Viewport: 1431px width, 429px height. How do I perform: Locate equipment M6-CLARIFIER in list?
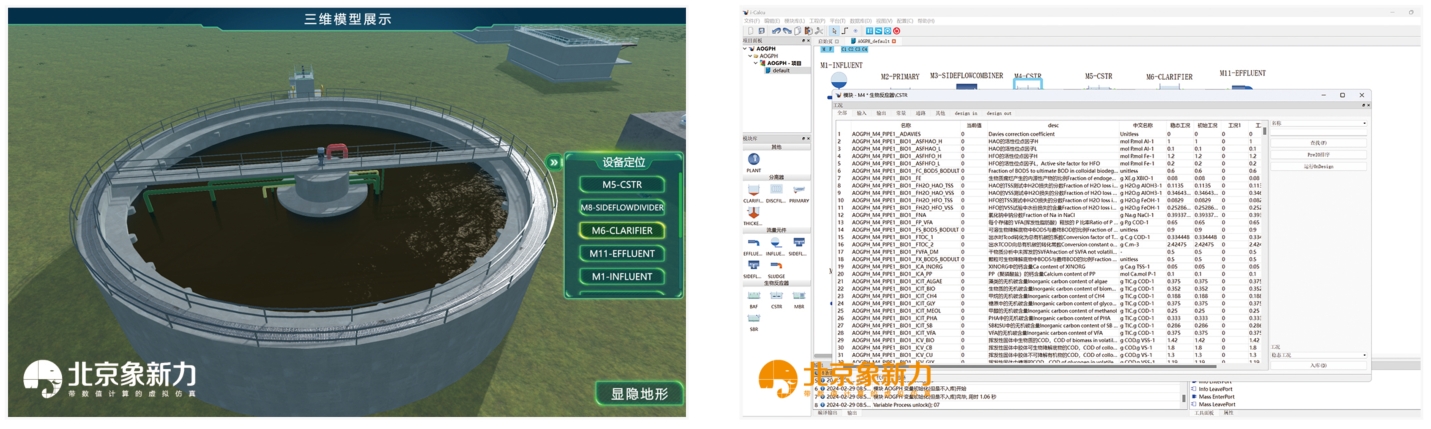[622, 231]
